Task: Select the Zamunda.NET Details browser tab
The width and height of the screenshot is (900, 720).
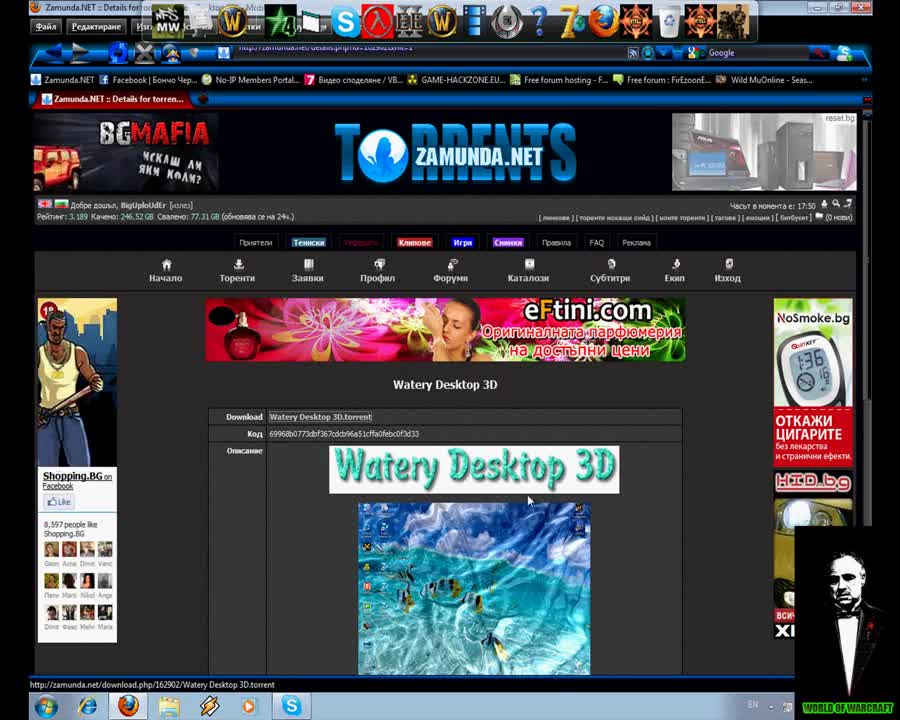Action: coord(112,99)
